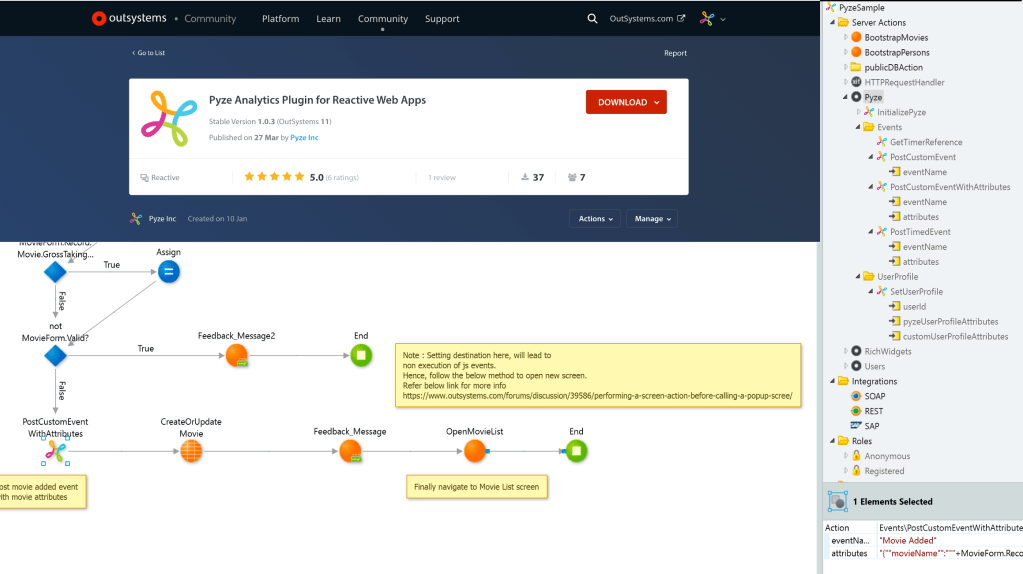The image size is (1023, 574).
Task: Click the OpenMovieList node
Action: (x=475, y=451)
